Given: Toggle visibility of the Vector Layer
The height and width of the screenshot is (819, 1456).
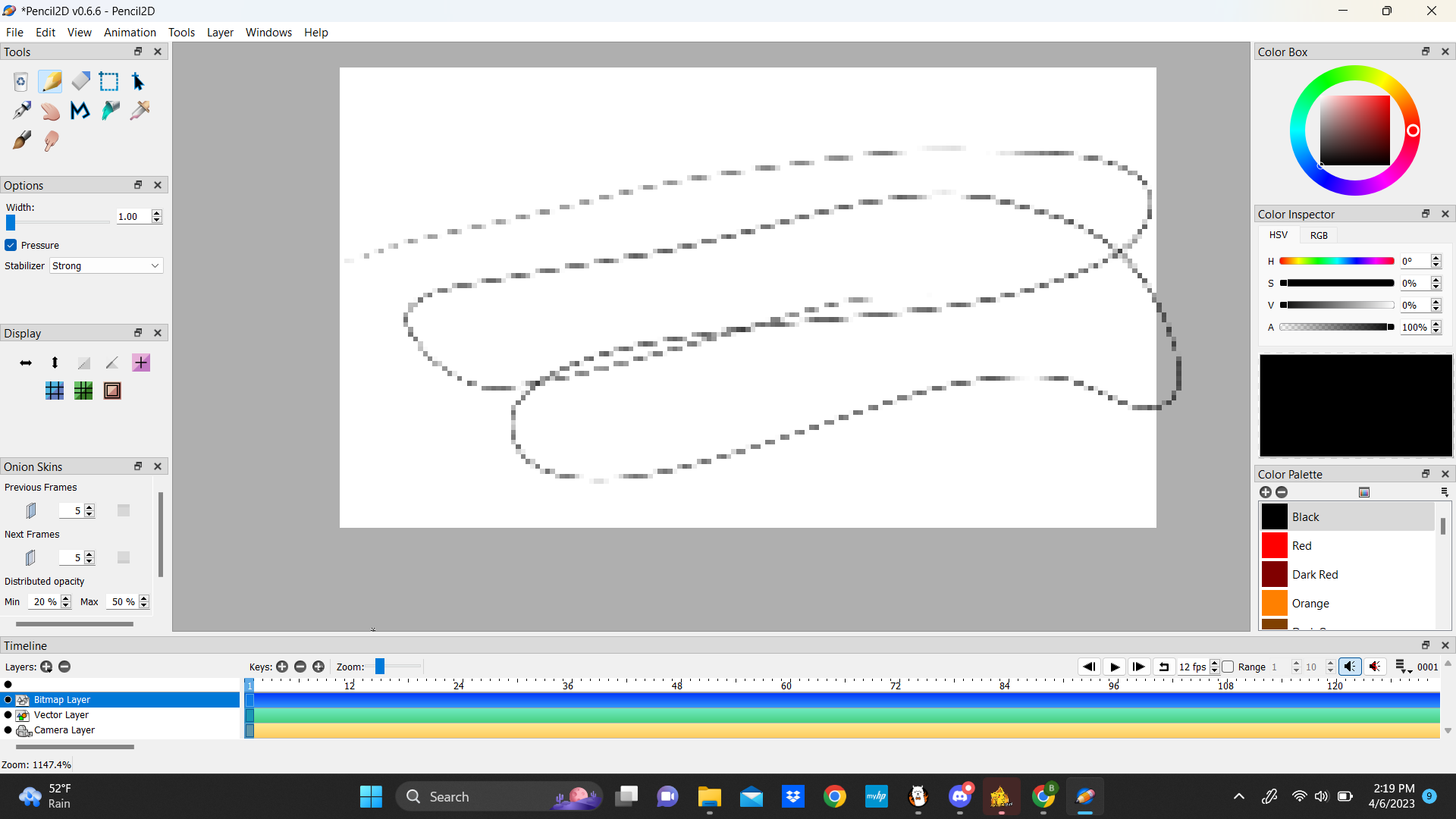Looking at the screenshot, I should click(8, 715).
